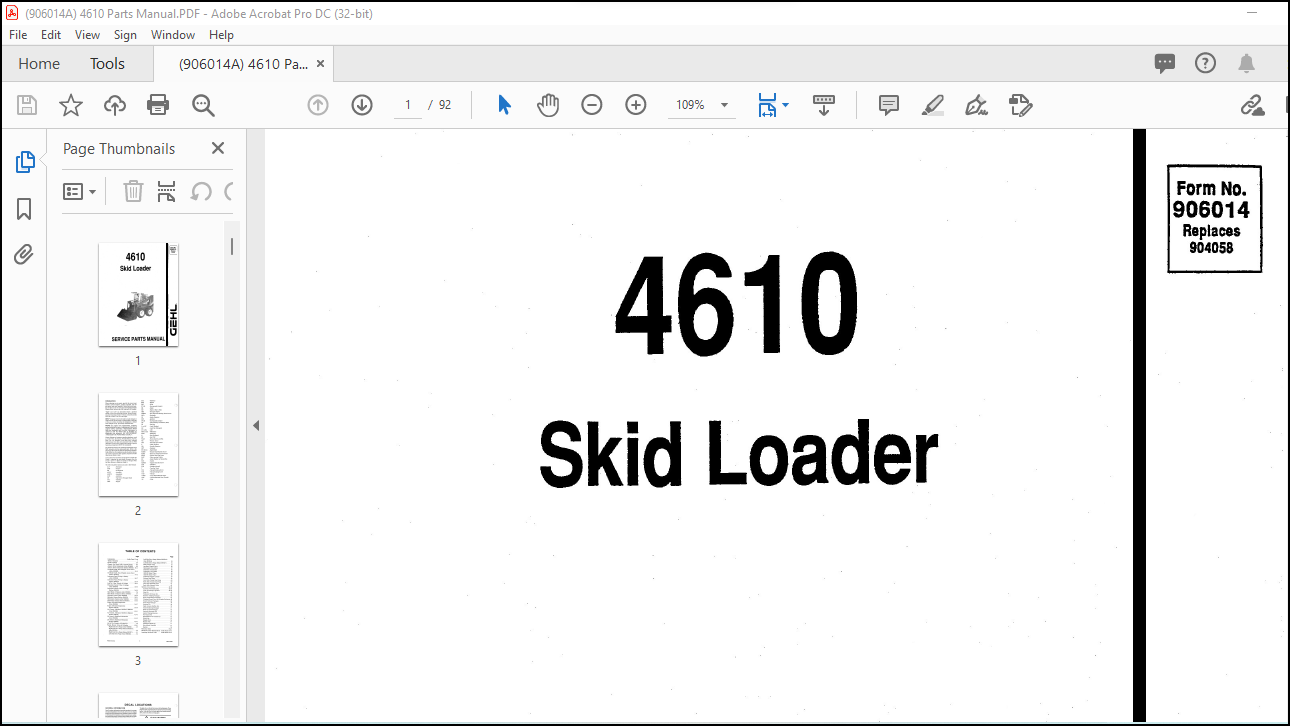Click the '/ 92' total pages text

click(x=440, y=105)
